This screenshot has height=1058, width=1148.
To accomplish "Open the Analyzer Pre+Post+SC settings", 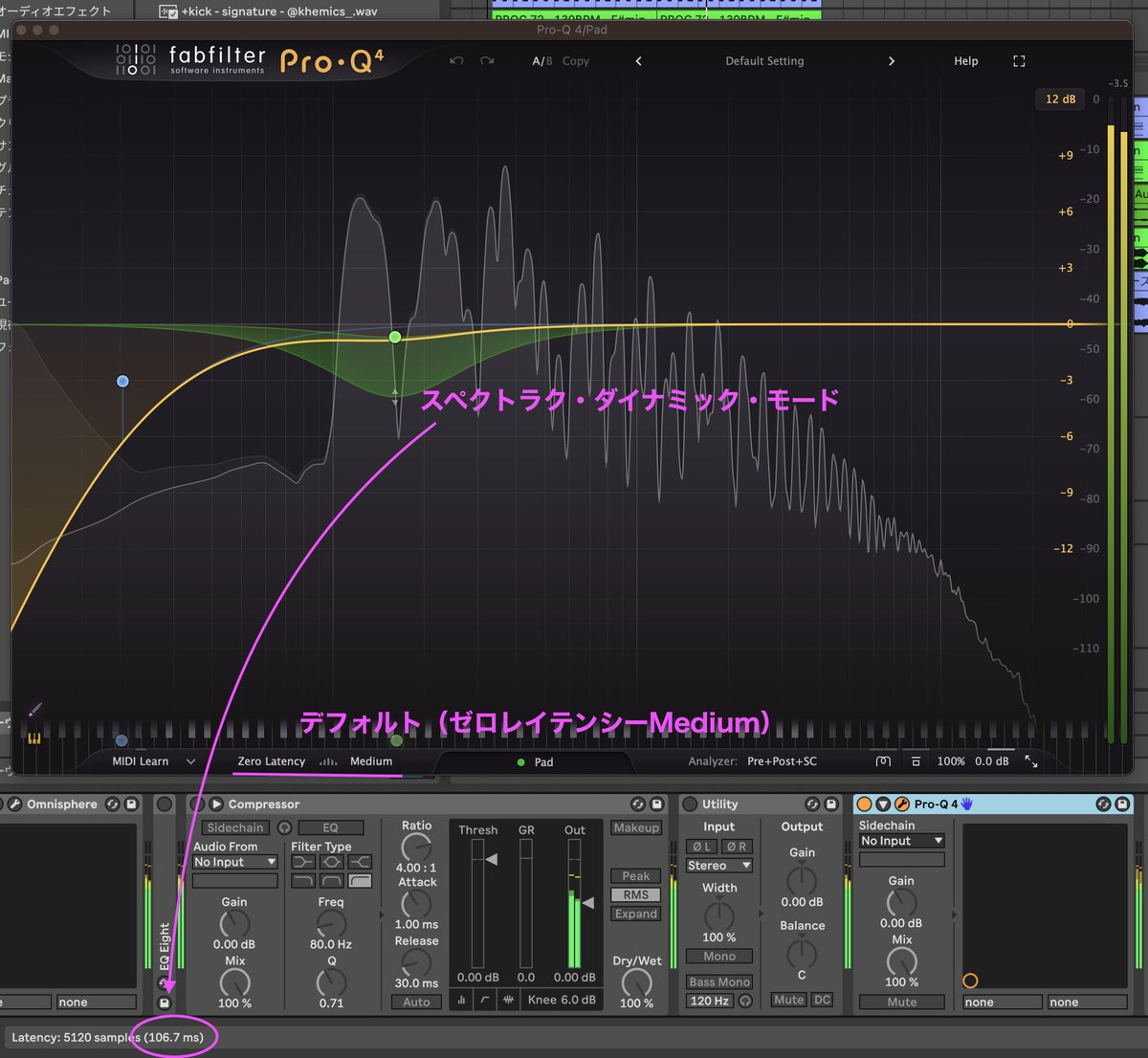I will (x=782, y=761).
